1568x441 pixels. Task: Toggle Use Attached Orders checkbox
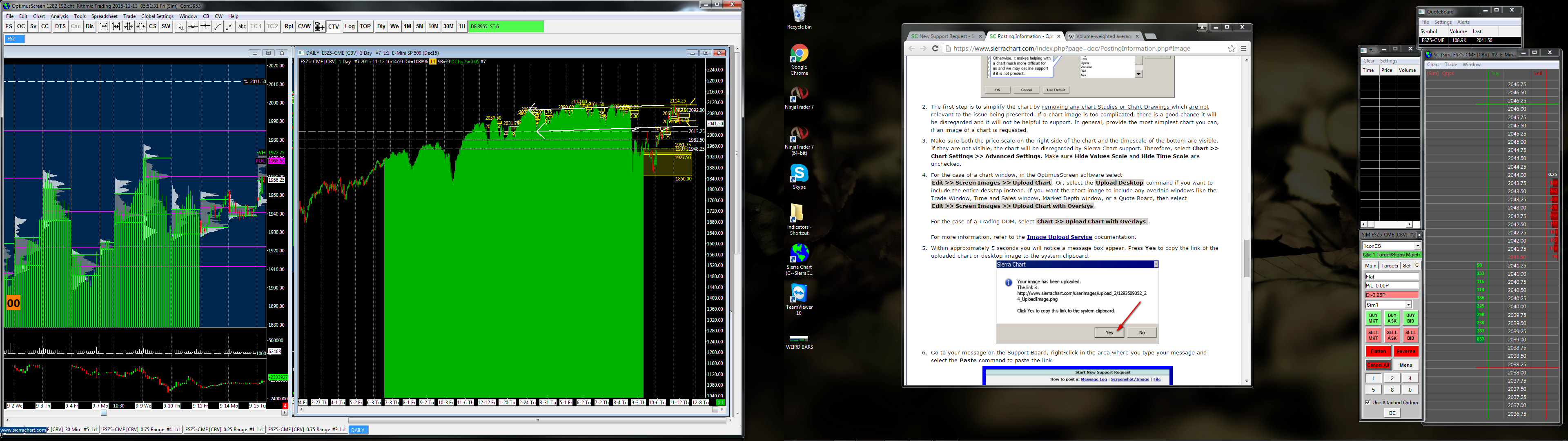(1368, 403)
